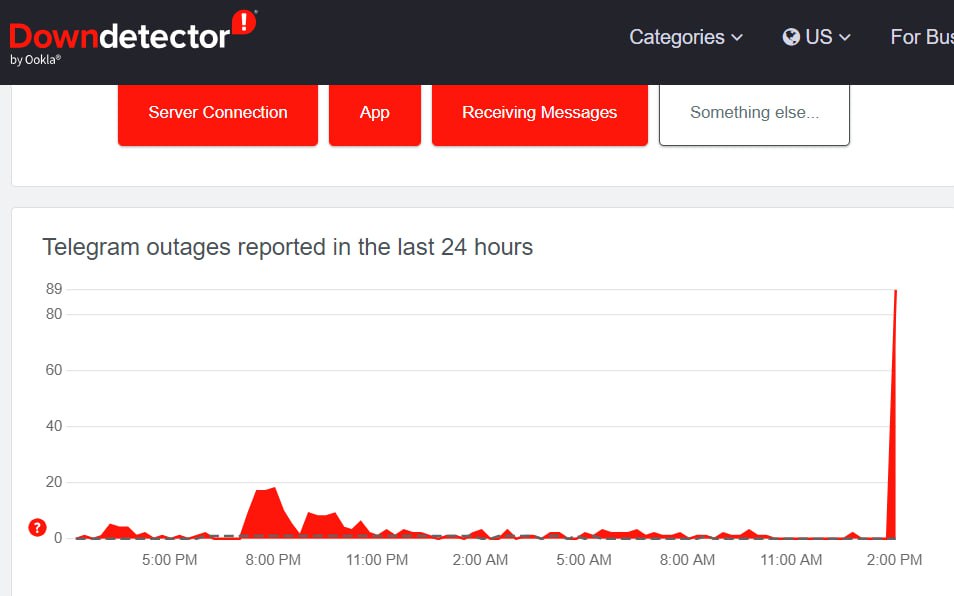Screen dimensions: 954x596
Task: Click the Something else... button
Action: click(x=754, y=113)
